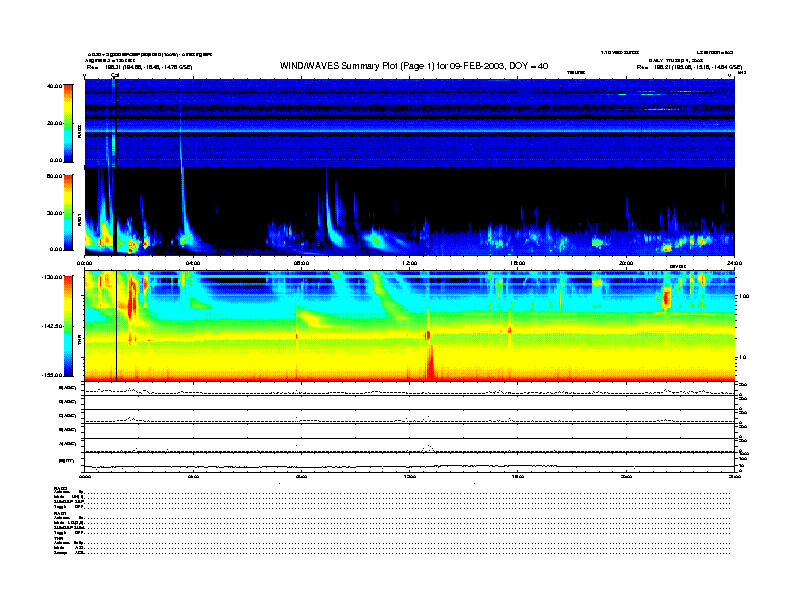Click the -155.00 label on TNR scale
Image resolution: width=792 pixels, height=612 pixels.
click(x=52, y=375)
